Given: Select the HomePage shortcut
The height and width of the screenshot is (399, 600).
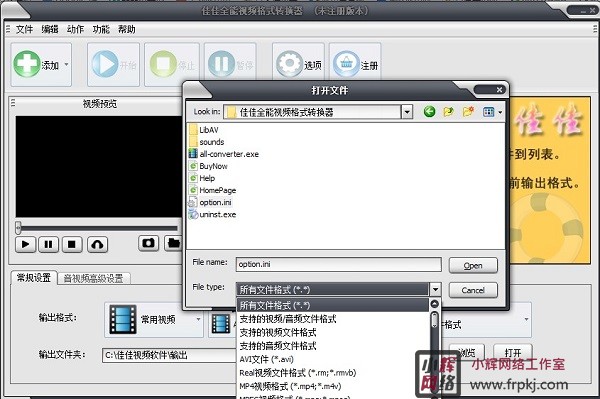Looking at the screenshot, I should pyautogui.click(x=217, y=191).
